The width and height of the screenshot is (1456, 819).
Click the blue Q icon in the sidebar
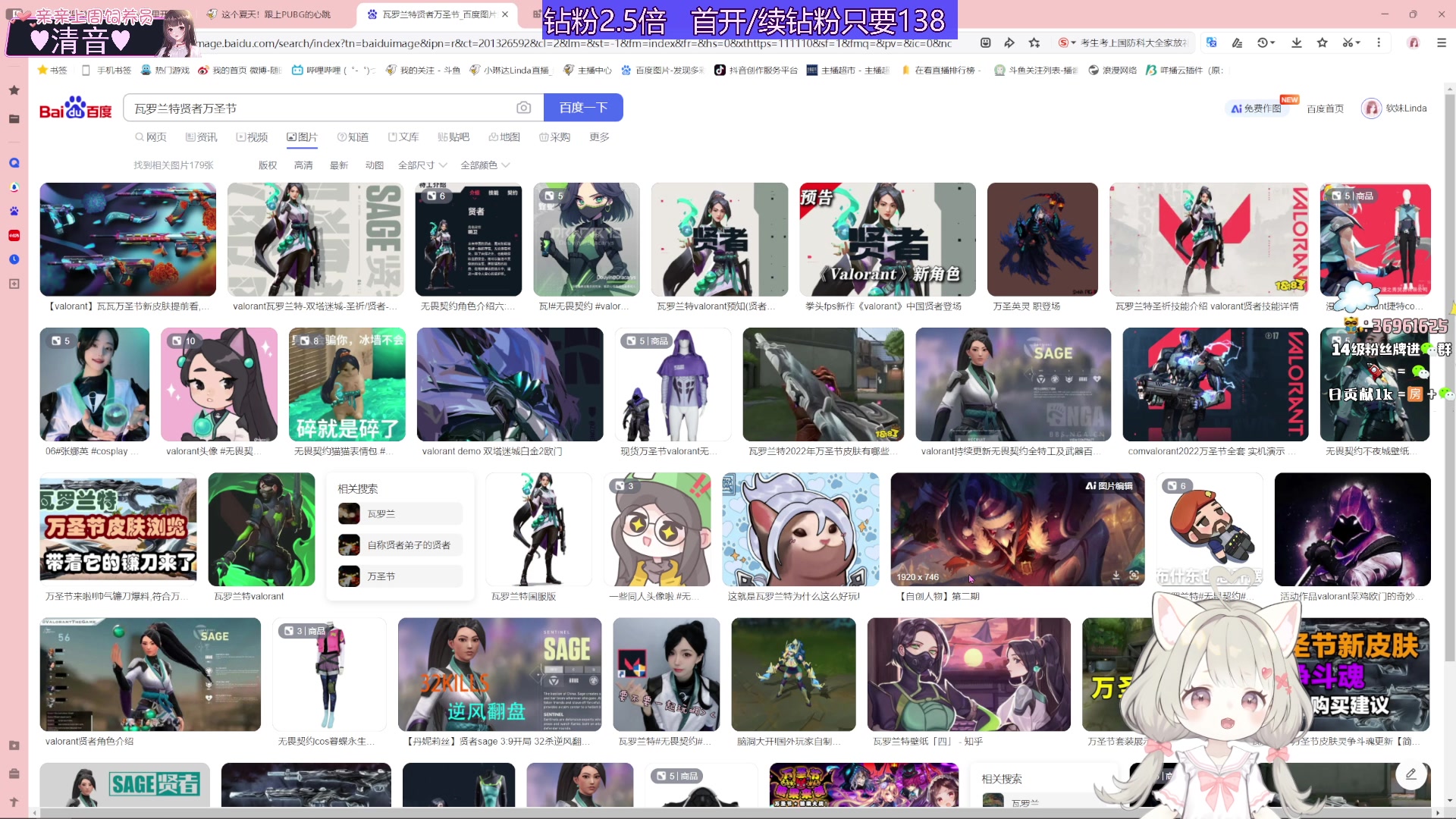point(14,163)
